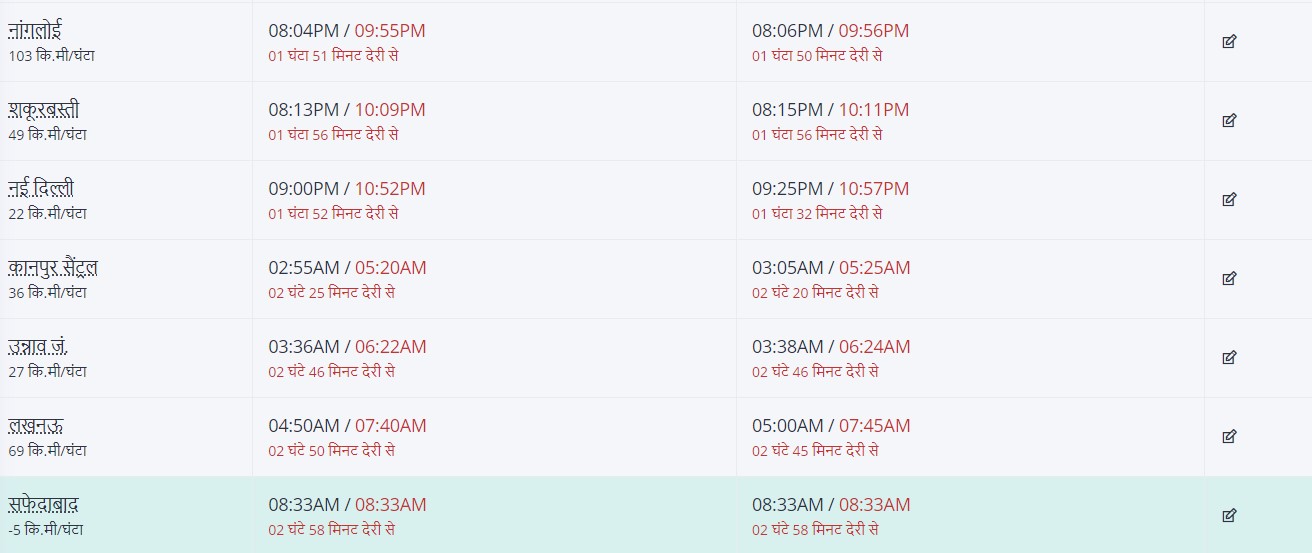The image size is (1312, 553).
Task: Click the उन्नाव जं. station name
Action: point(38,347)
